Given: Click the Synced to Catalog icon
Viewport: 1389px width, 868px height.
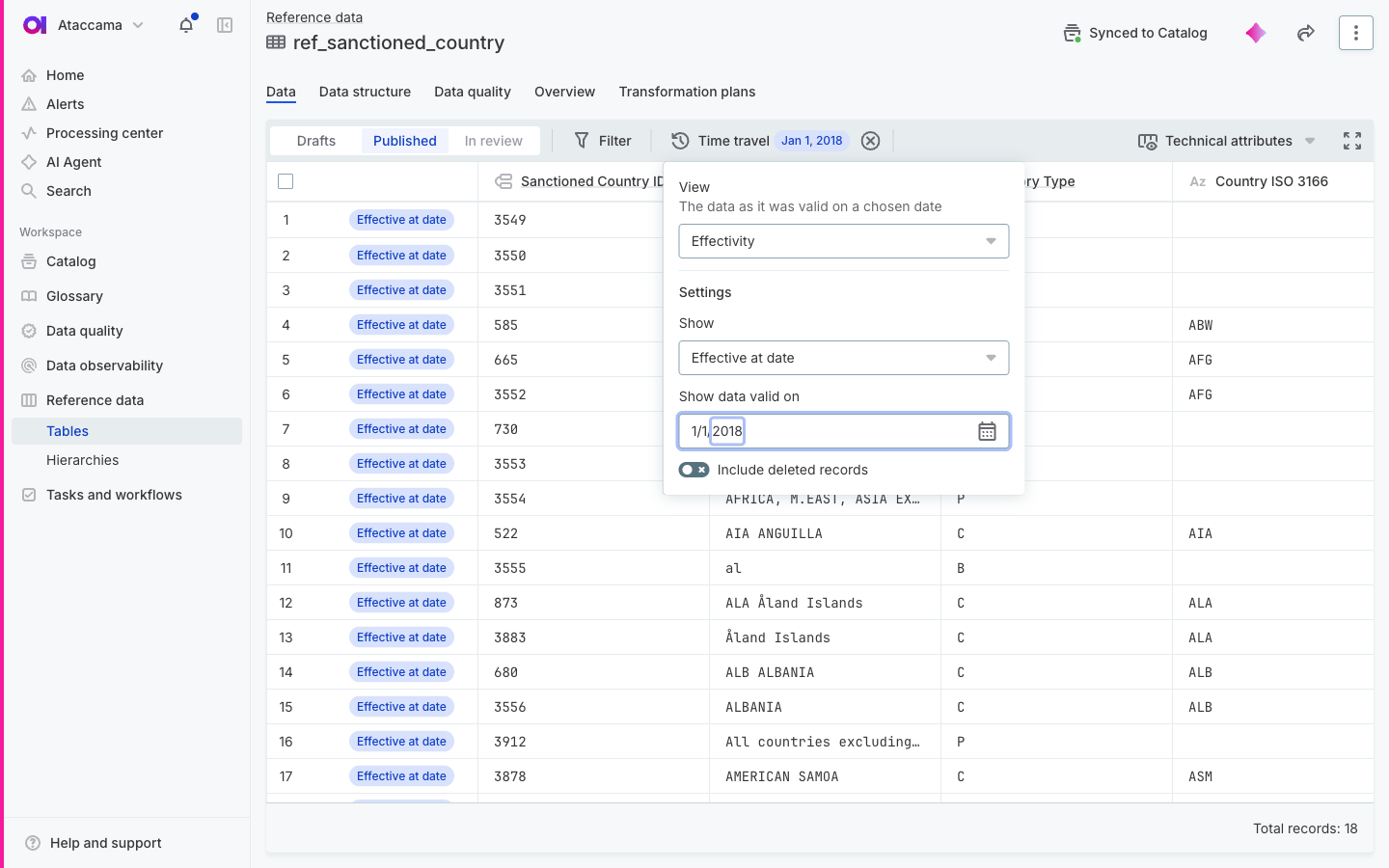Looking at the screenshot, I should click(x=1072, y=33).
